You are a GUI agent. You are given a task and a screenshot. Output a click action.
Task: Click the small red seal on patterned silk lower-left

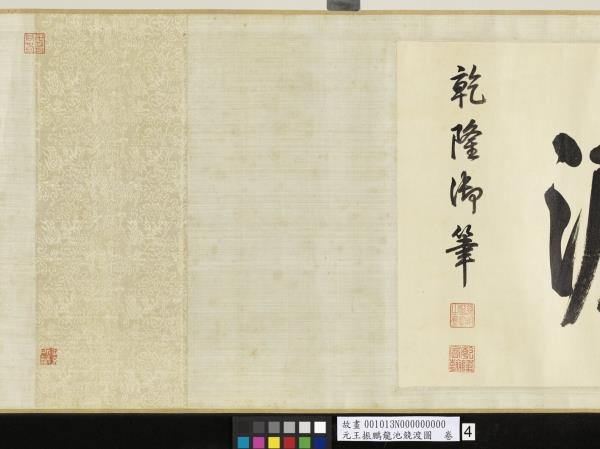point(48,356)
